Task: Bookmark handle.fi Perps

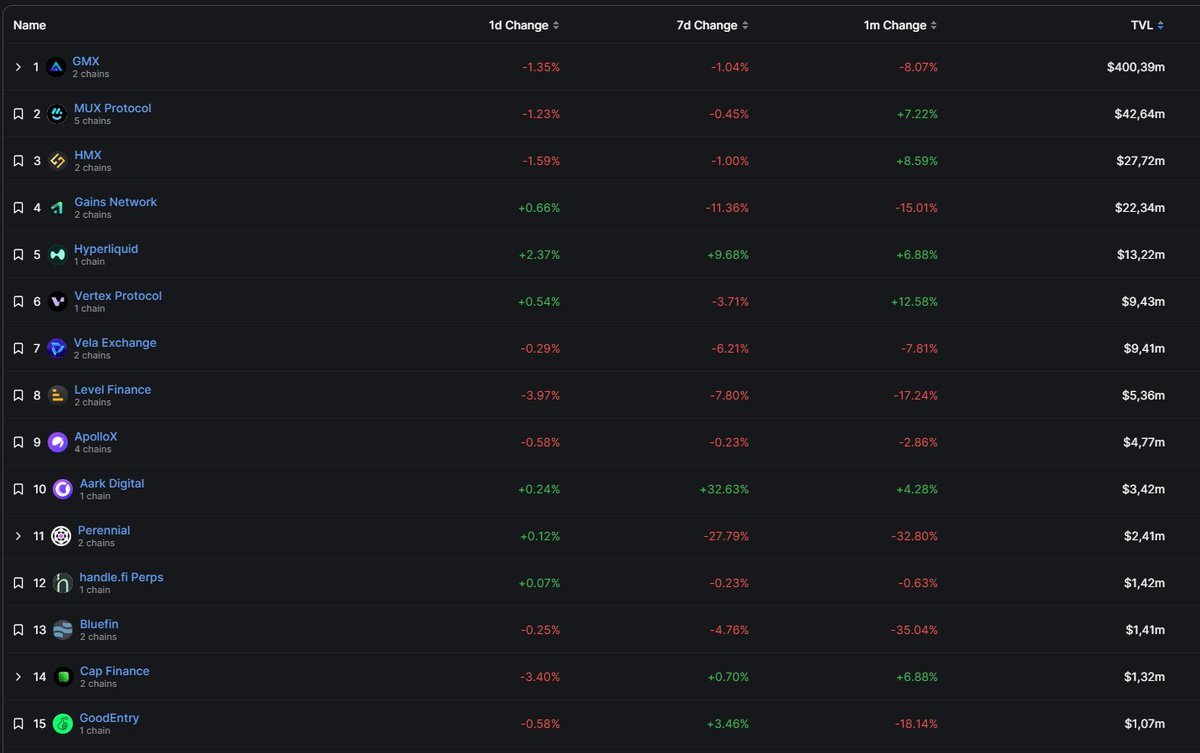Action: (x=18, y=583)
